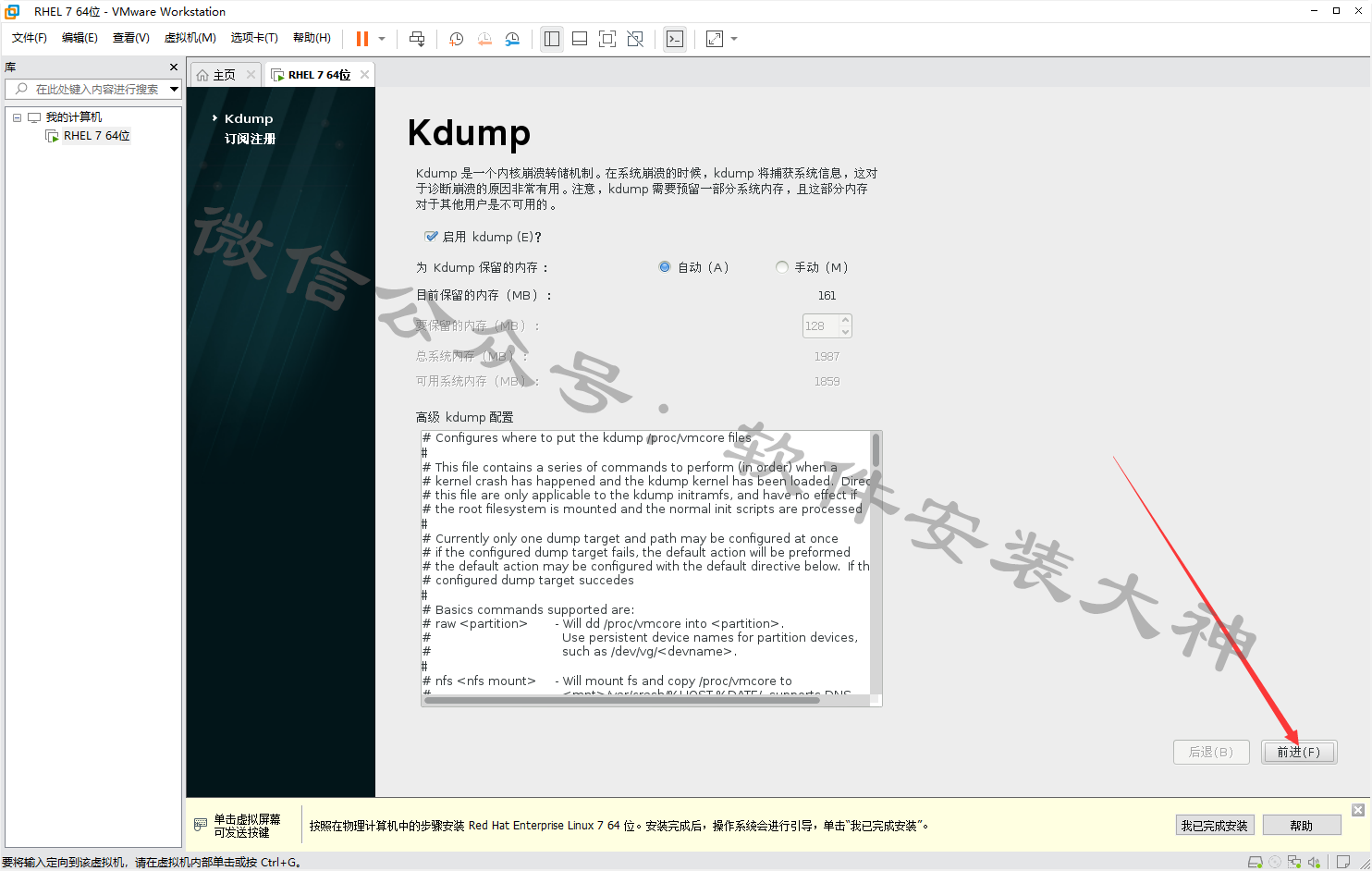Click the 前进(F) button
The image size is (1372, 871).
(1299, 752)
